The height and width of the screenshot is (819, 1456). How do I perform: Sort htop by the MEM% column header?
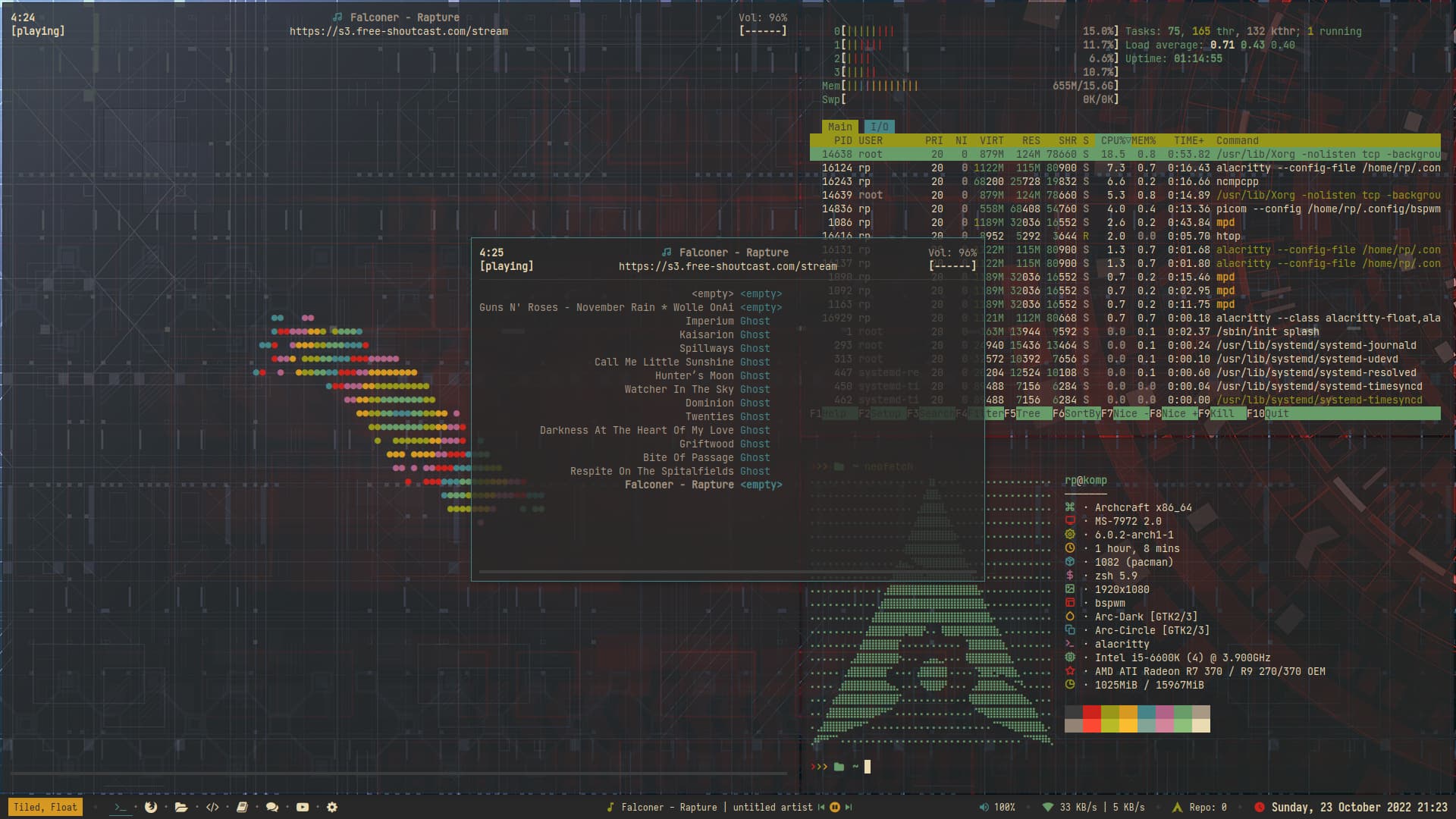click(x=1144, y=140)
